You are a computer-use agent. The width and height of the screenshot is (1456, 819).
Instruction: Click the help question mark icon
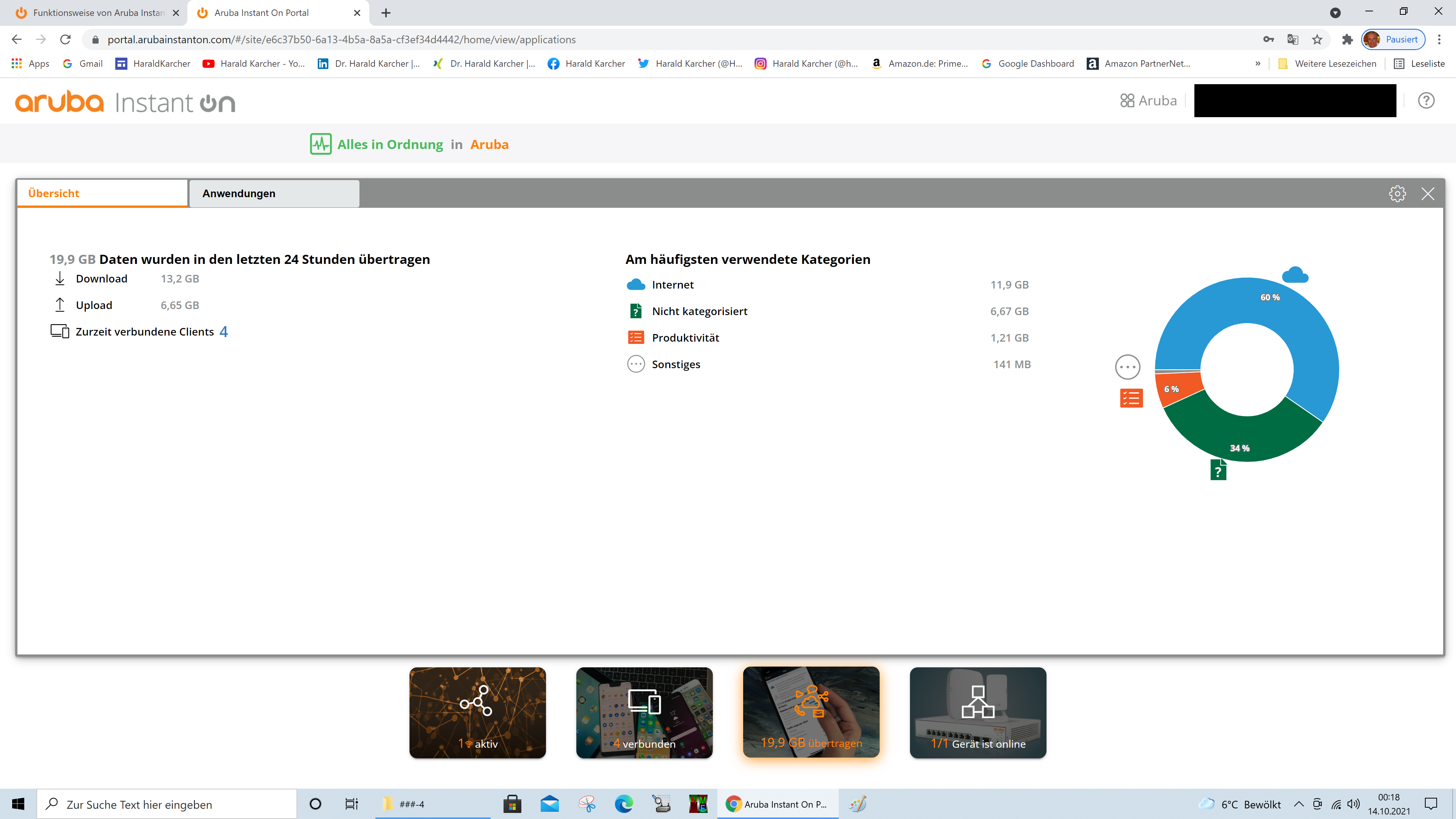(1426, 100)
